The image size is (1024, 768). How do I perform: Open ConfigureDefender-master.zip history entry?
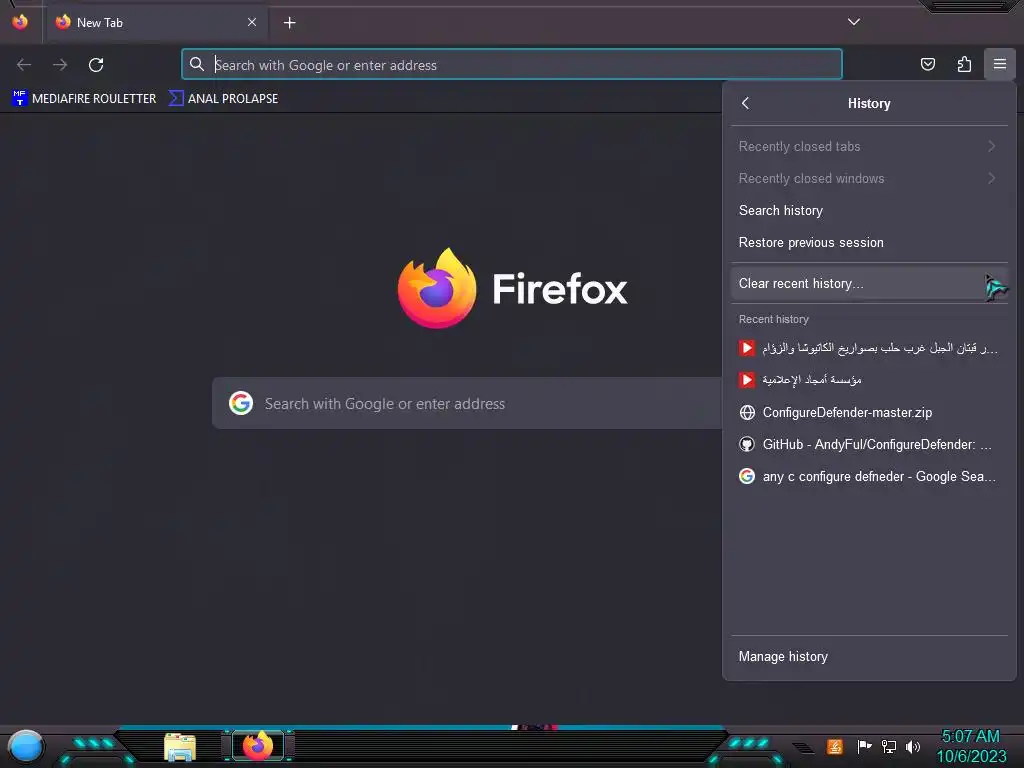(x=869, y=412)
